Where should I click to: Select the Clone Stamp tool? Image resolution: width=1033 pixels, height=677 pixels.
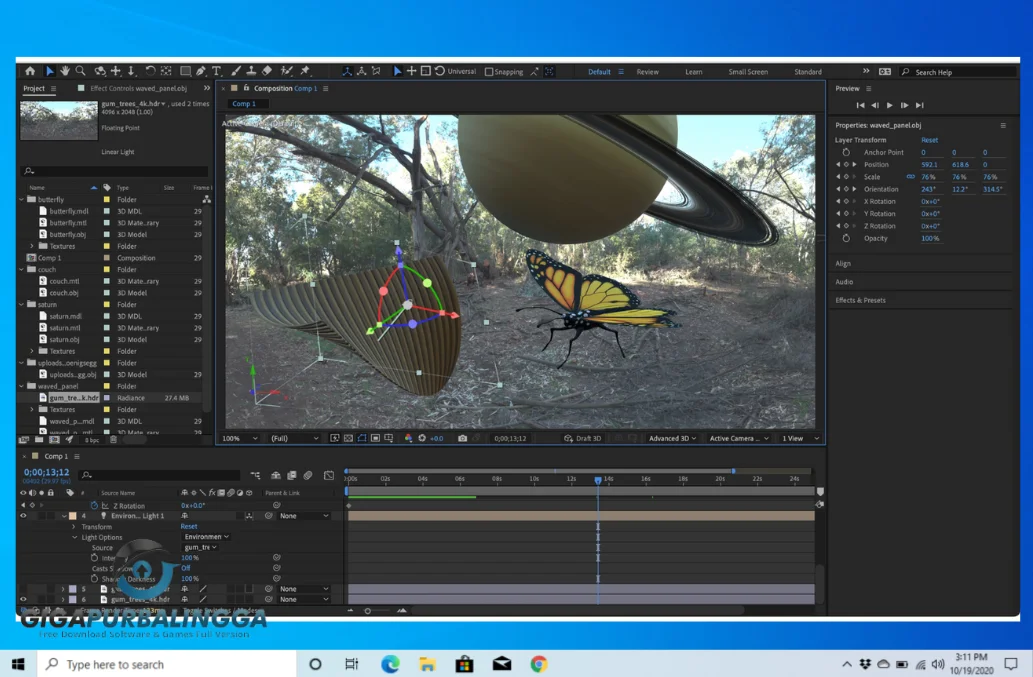pos(251,71)
